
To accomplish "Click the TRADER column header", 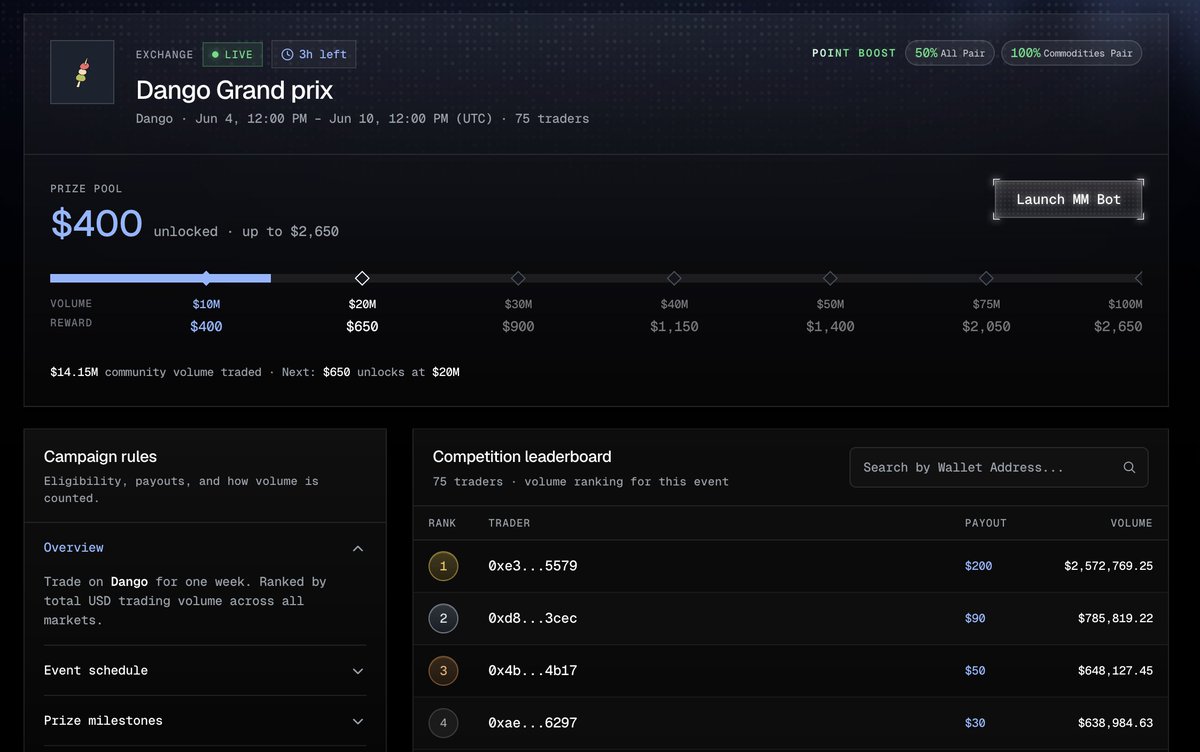I will (509, 523).
